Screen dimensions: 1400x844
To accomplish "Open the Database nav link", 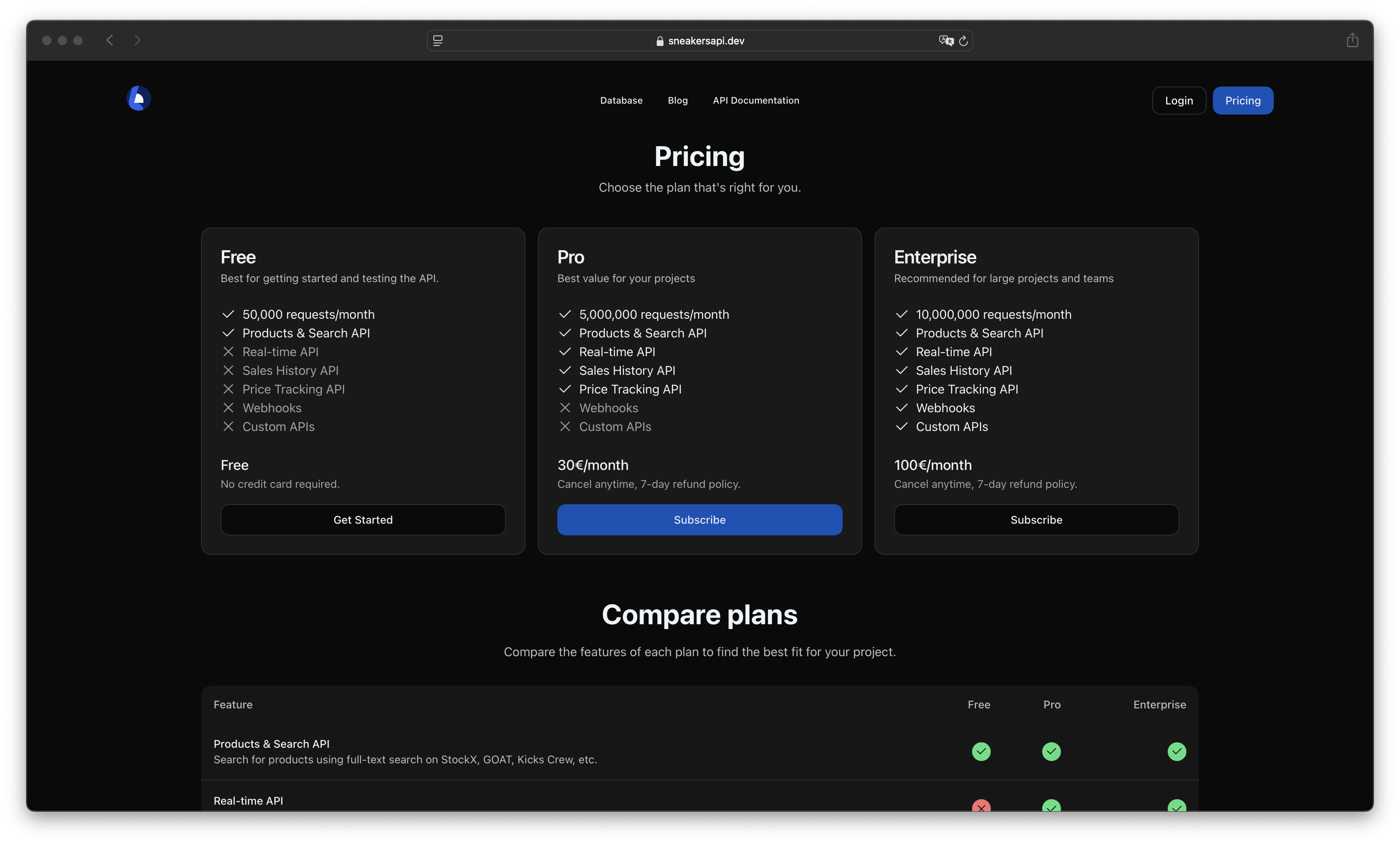I will click(x=621, y=101).
